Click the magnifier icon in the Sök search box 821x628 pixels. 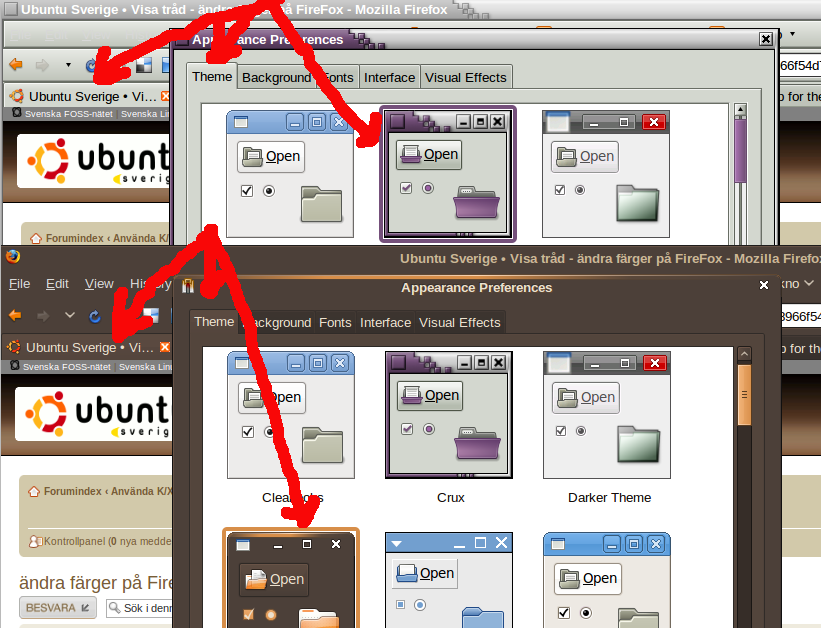click(x=114, y=608)
